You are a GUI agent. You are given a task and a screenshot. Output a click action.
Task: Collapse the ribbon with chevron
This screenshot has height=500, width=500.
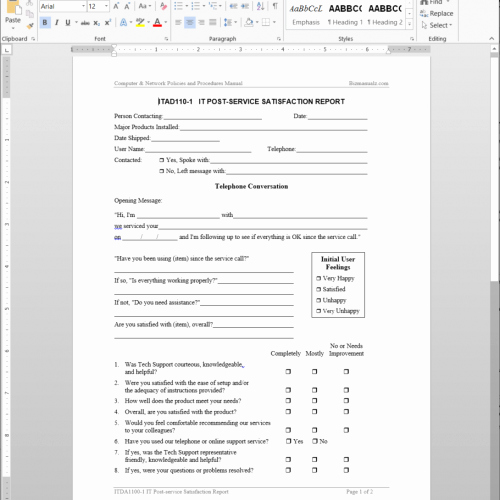pyautogui.click(x=492, y=39)
